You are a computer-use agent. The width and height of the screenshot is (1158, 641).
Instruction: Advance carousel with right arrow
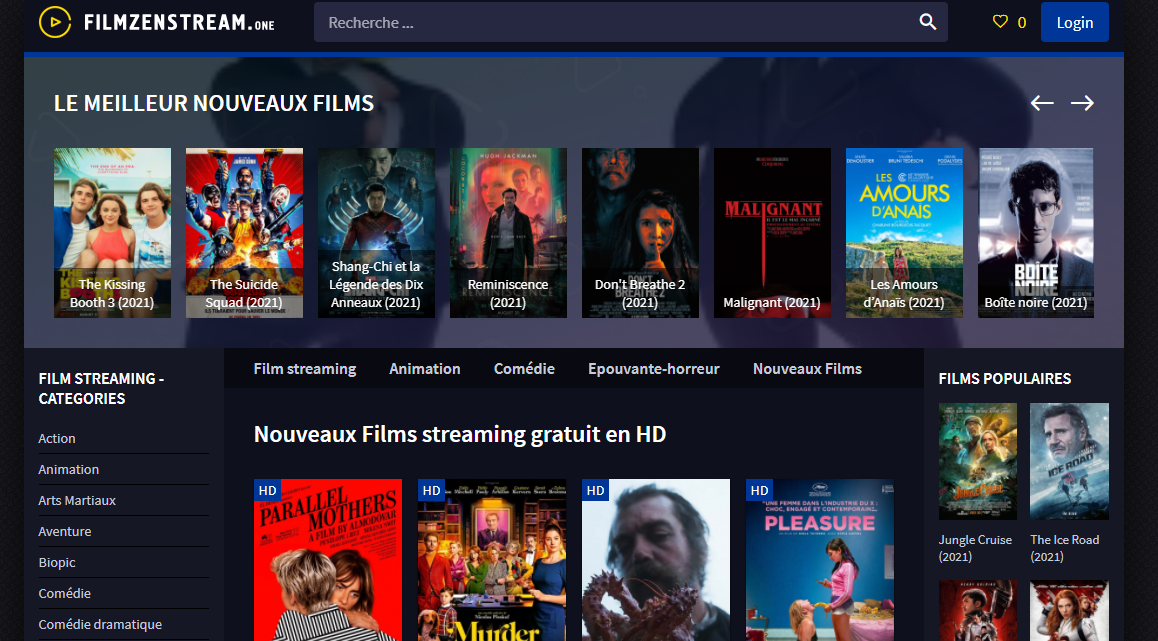1083,103
